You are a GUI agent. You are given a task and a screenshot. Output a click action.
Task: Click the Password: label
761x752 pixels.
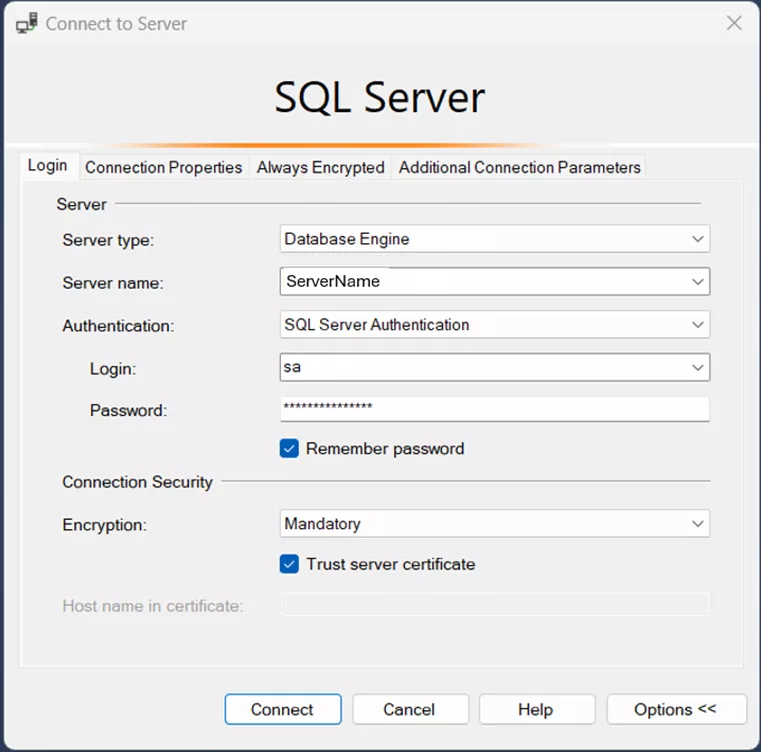click(x=128, y=411)
